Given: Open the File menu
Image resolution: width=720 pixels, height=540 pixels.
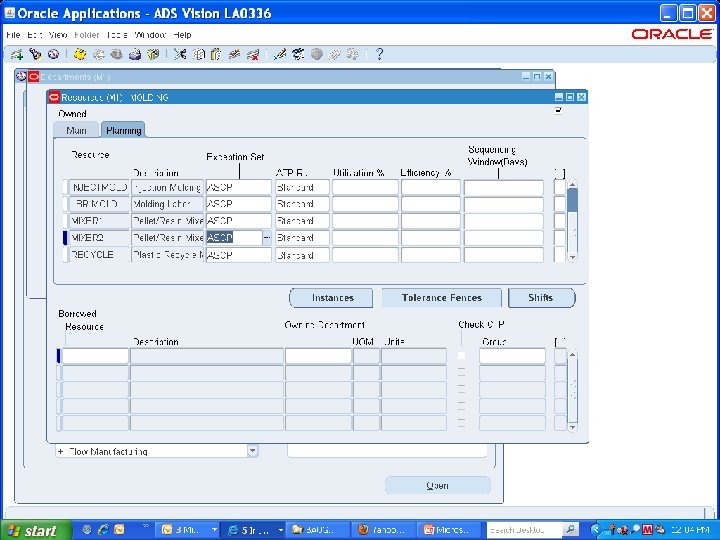Looking at the screenshot, I should pyautogui.click(x=13, y=35).
